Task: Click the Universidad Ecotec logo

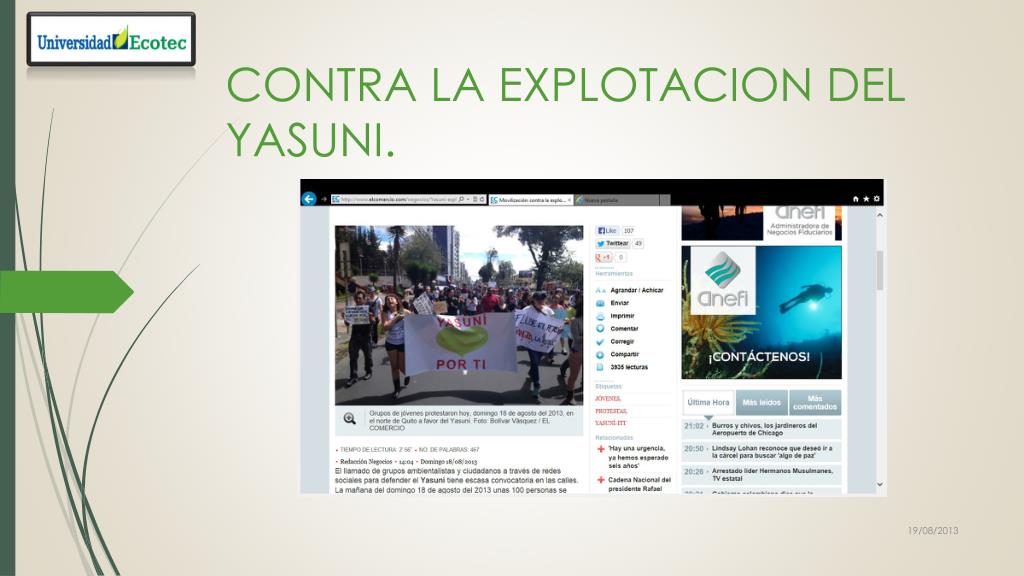Action: [x=111, y=40]
